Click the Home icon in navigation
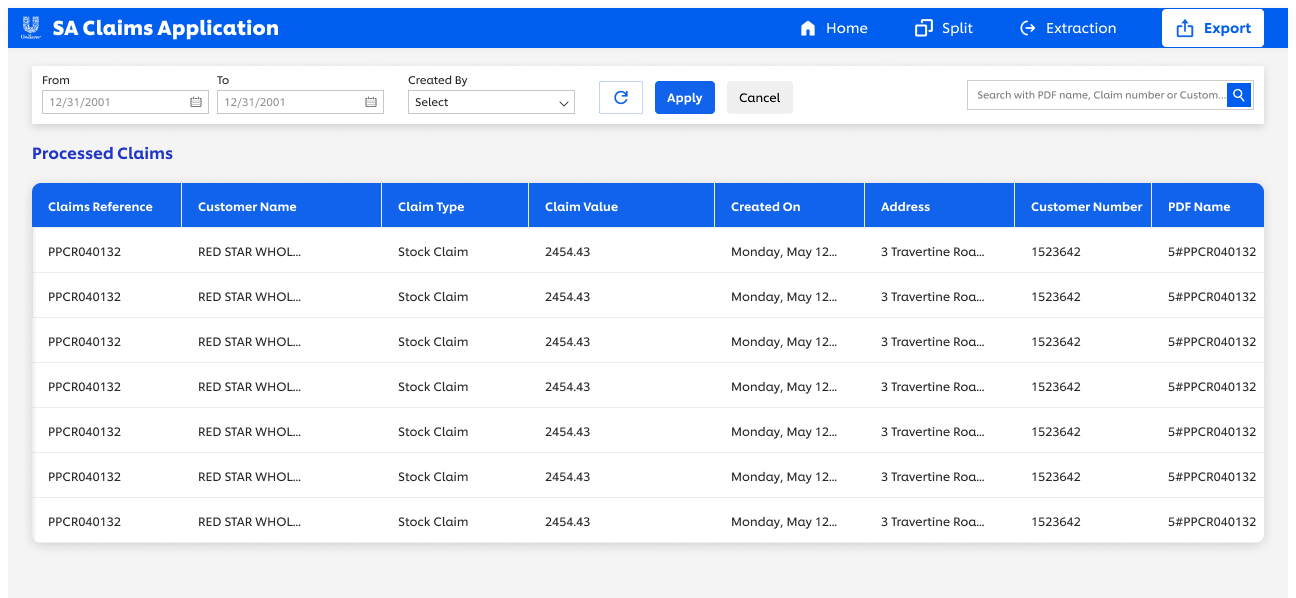Image resolution: width=1296 pixels, height=598 pixels. (808, 28)
